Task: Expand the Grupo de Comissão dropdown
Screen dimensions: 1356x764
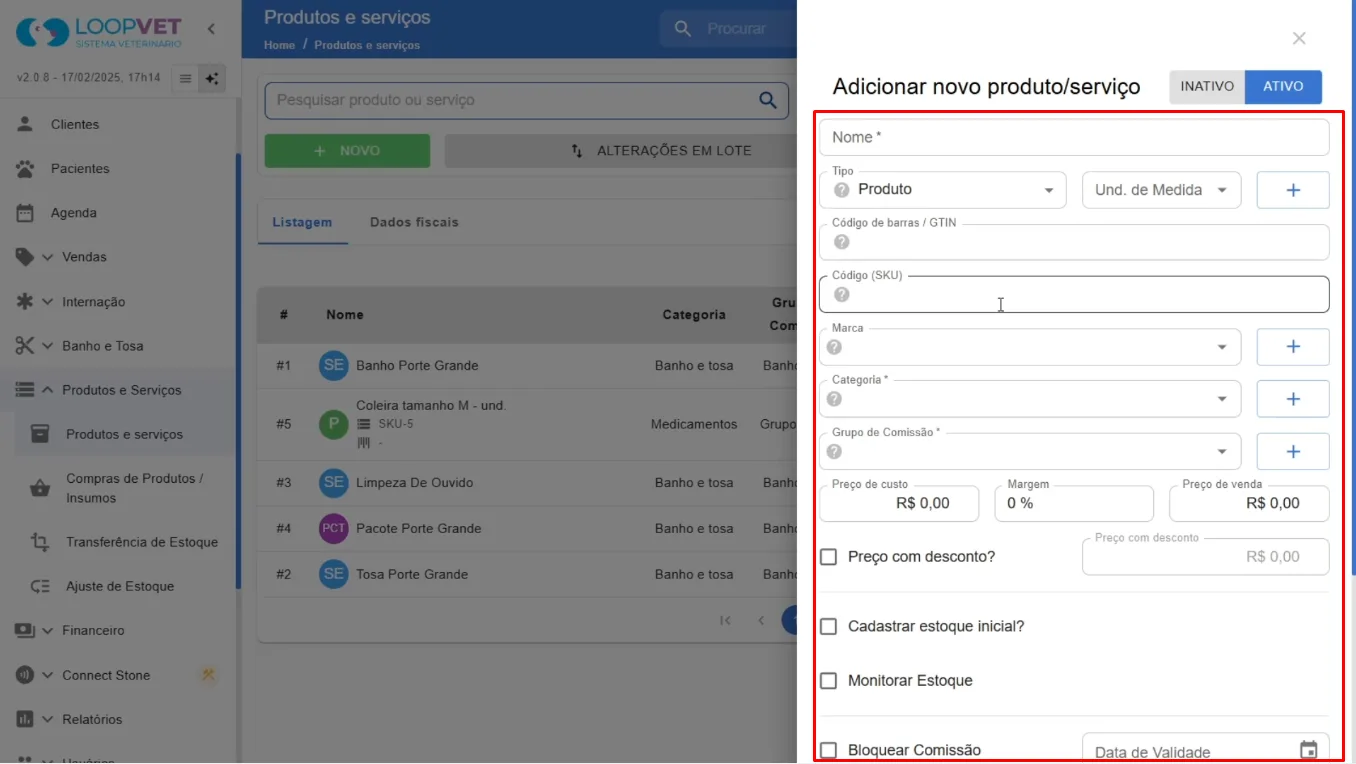Action: coord(1030,451)
